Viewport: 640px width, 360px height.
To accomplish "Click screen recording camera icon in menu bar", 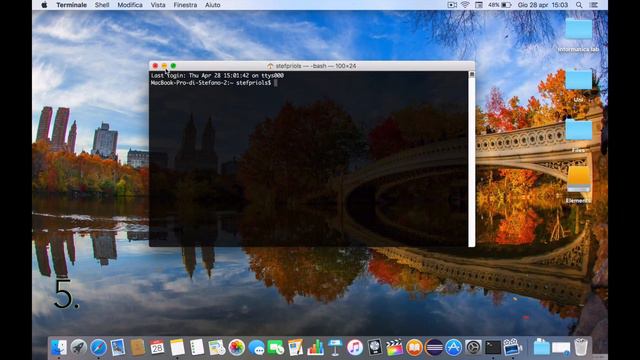I will click(452, 5).
